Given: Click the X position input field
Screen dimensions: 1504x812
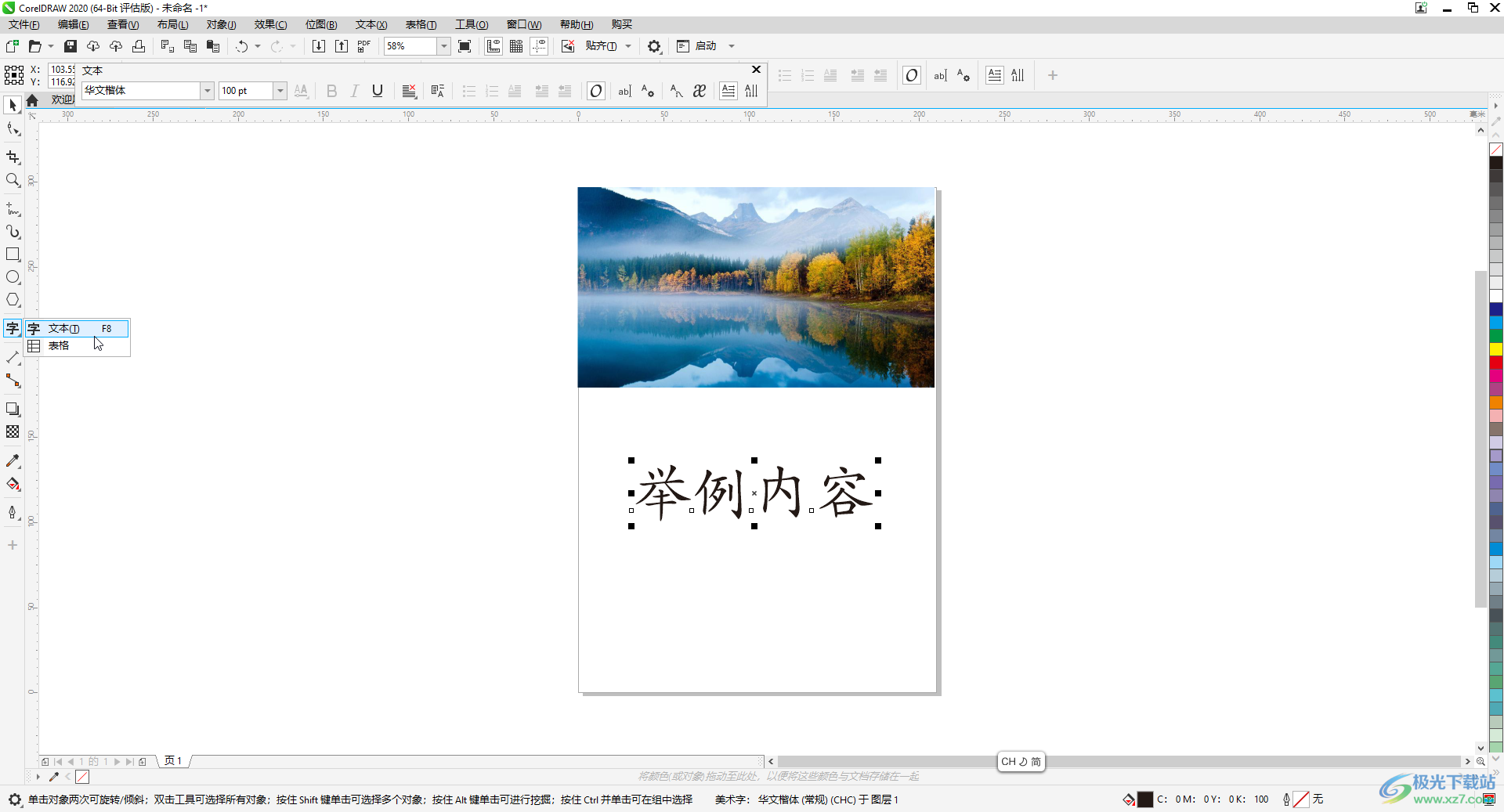Looking at the screenshot, I should (63, 70).
